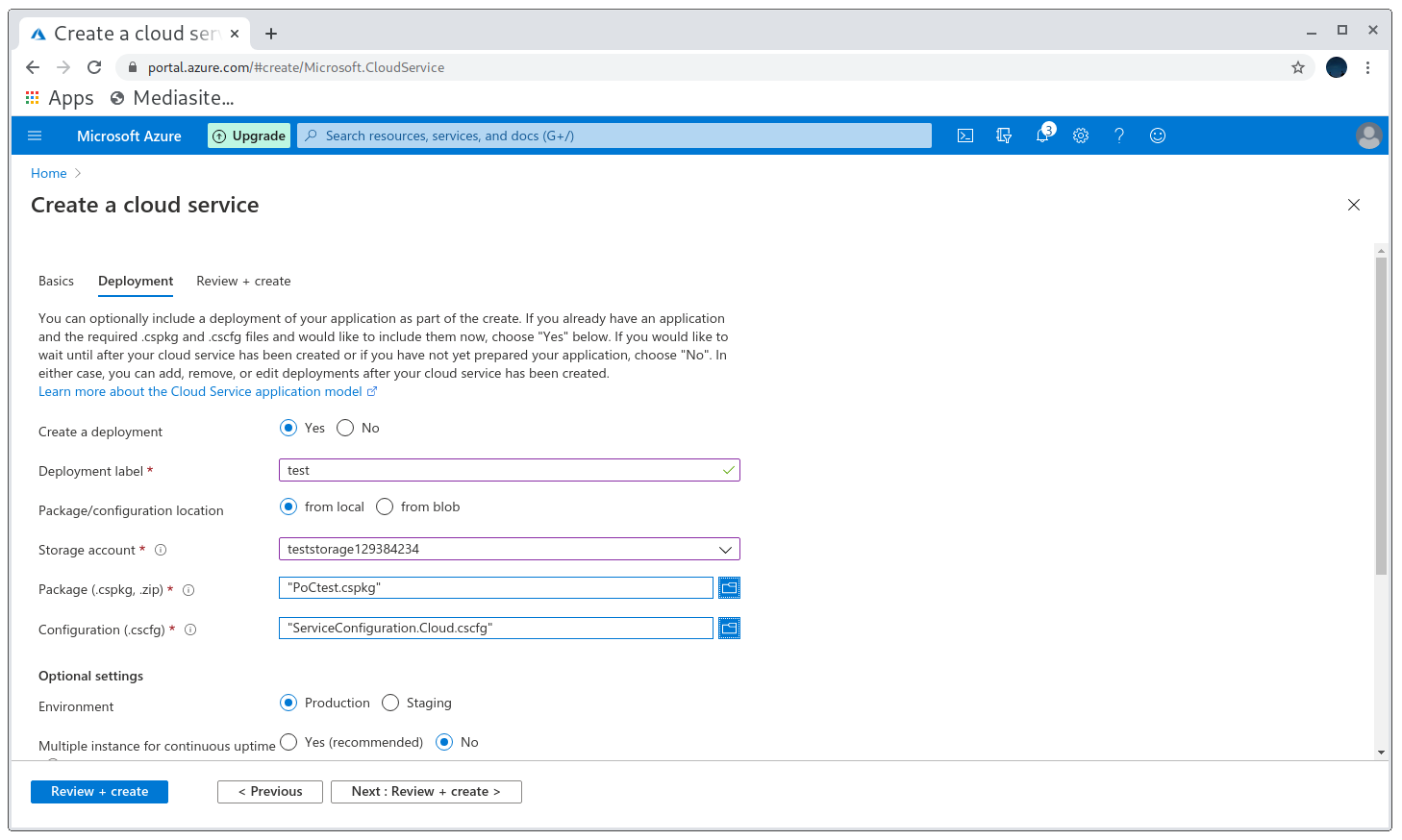Browse for the Package .cspkg file
Image resolution: width=1402 pixels, height=840 pixels.
[x=730, y=587]
